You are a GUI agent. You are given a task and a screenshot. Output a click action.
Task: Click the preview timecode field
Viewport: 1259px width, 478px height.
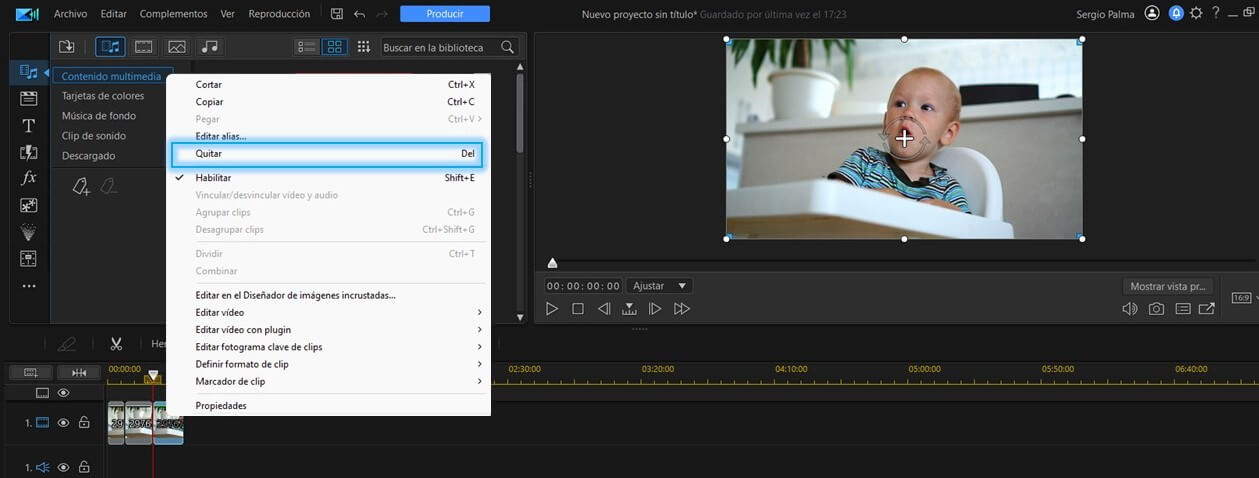[x=583, y=286]
